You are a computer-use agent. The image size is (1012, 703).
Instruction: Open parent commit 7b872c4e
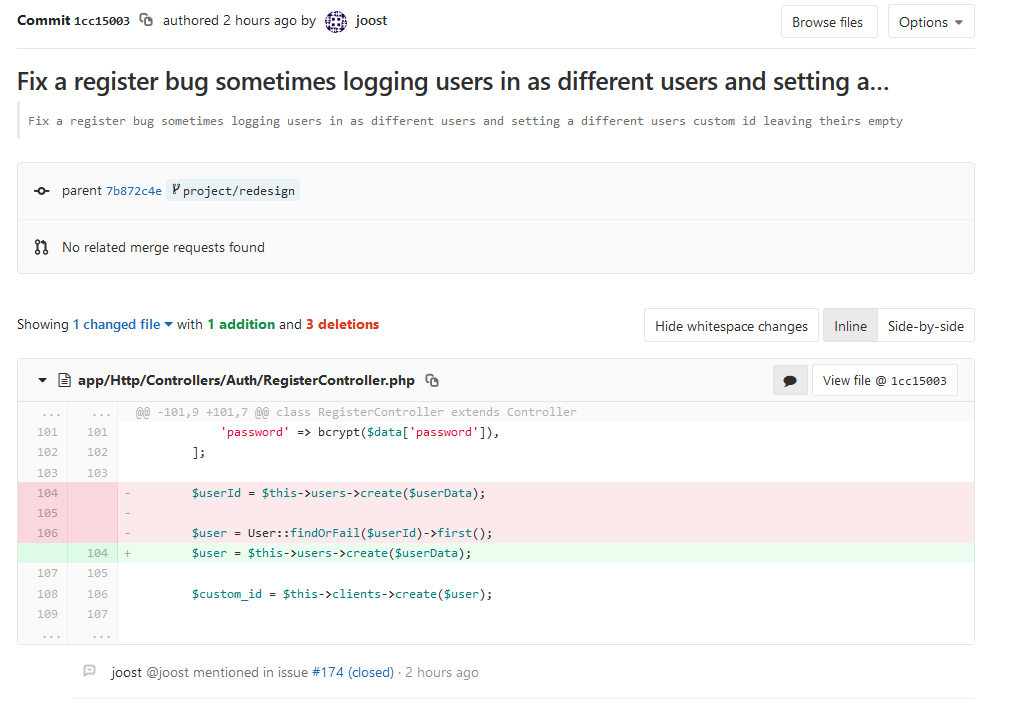pyautogui.click(x=134, y=191)
